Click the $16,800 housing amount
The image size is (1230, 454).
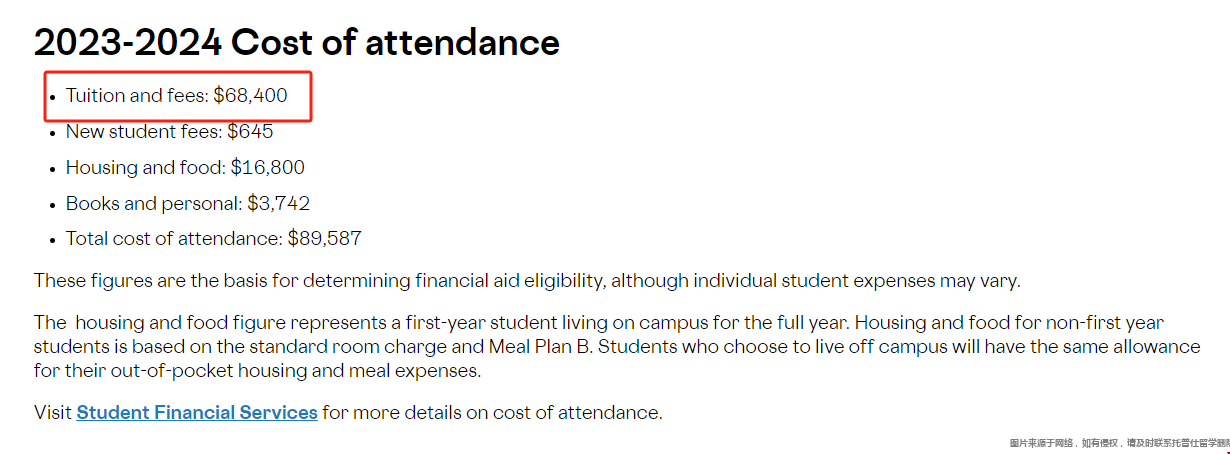point(267,168)
